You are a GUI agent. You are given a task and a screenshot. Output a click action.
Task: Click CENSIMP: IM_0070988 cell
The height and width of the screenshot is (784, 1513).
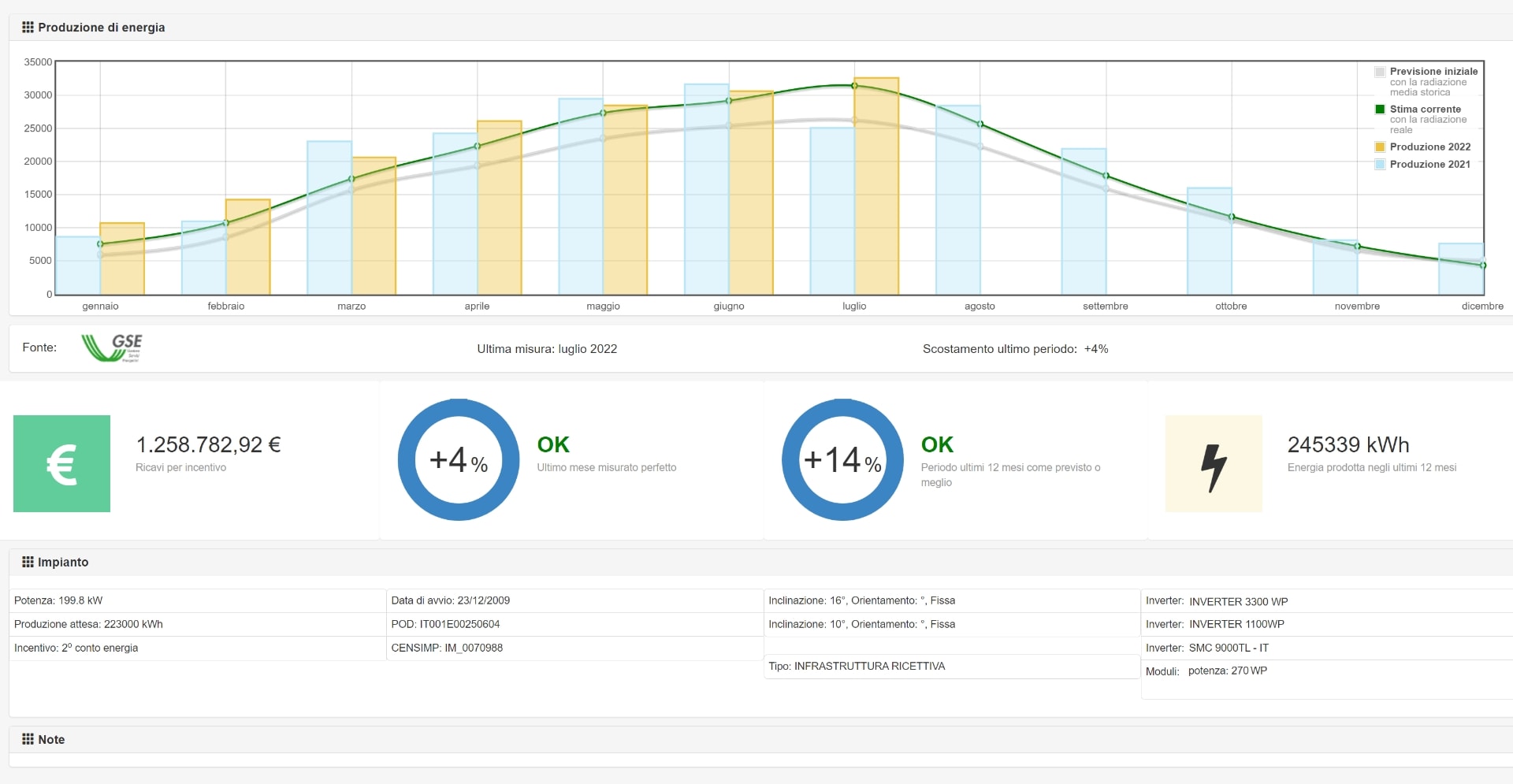[574, 648]
